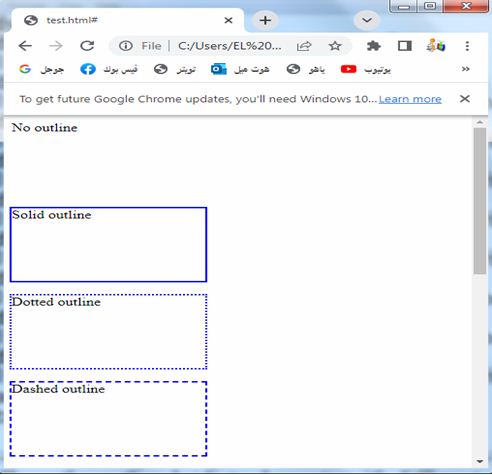Click the test.html tab globe favicon

[x=31, y=20]
